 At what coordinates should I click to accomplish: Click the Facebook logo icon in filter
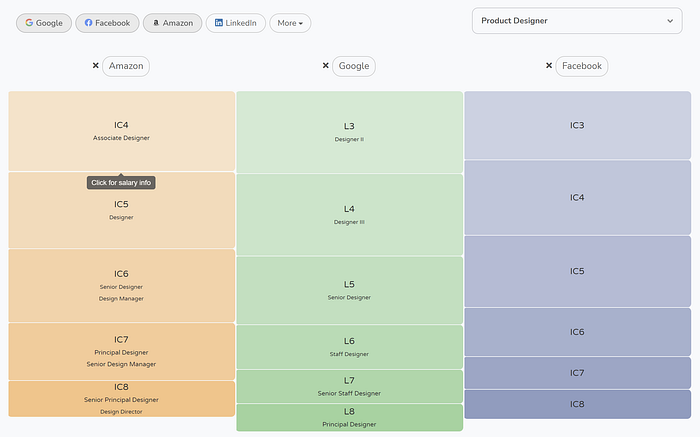[x=88, y=22]
